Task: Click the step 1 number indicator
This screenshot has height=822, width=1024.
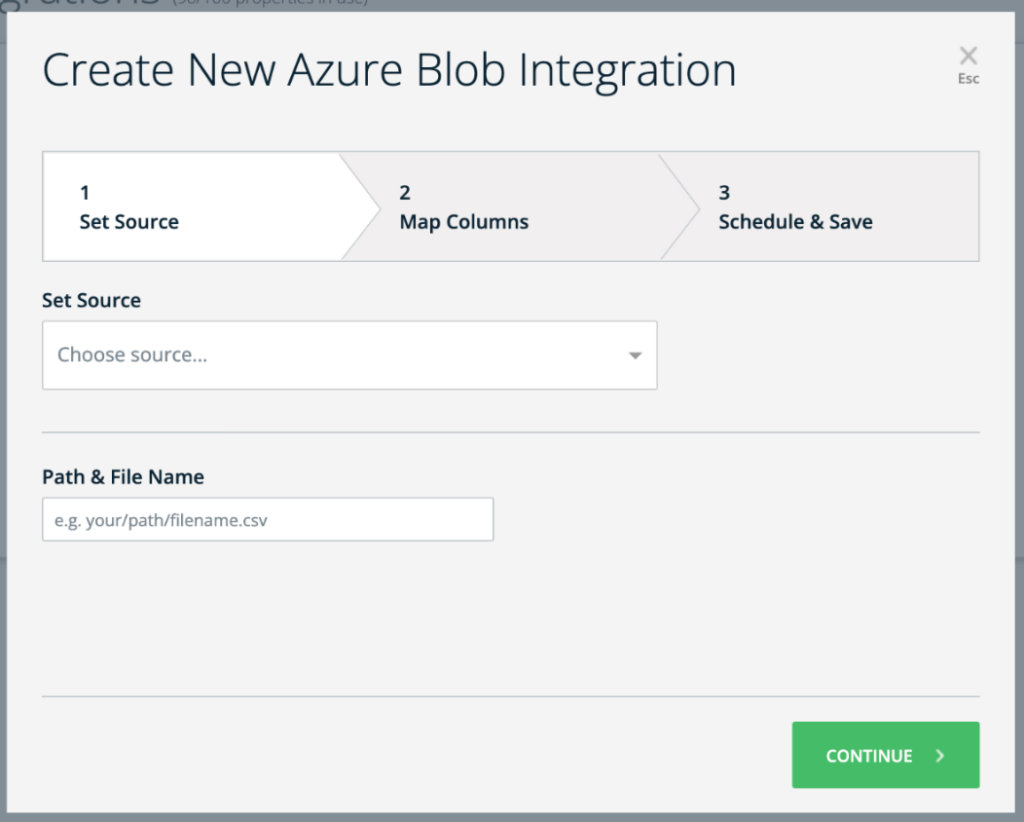Action: [85, 193]
